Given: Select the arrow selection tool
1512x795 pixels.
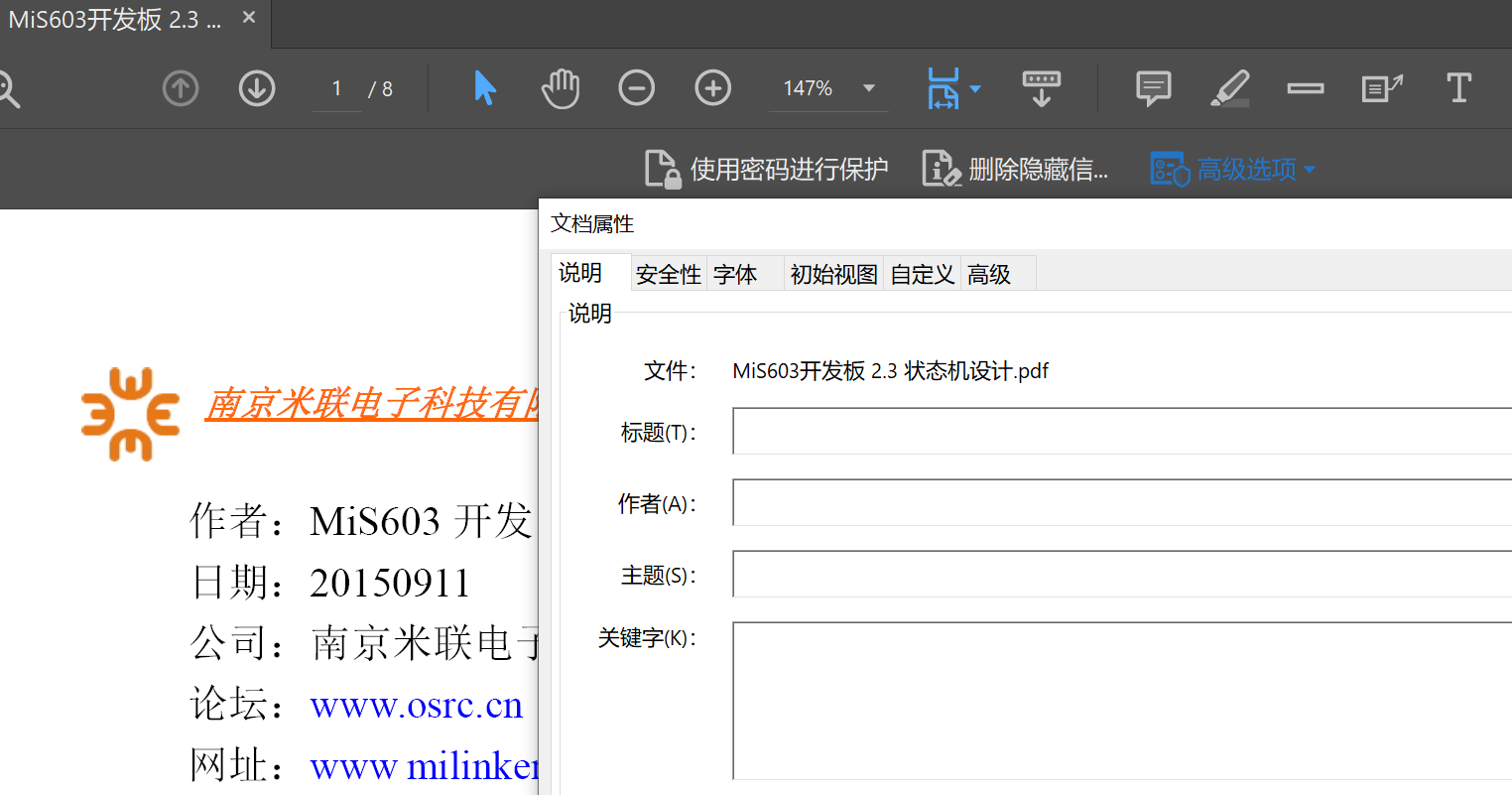Looking at the screenshot, I should [x=484, y=88].
